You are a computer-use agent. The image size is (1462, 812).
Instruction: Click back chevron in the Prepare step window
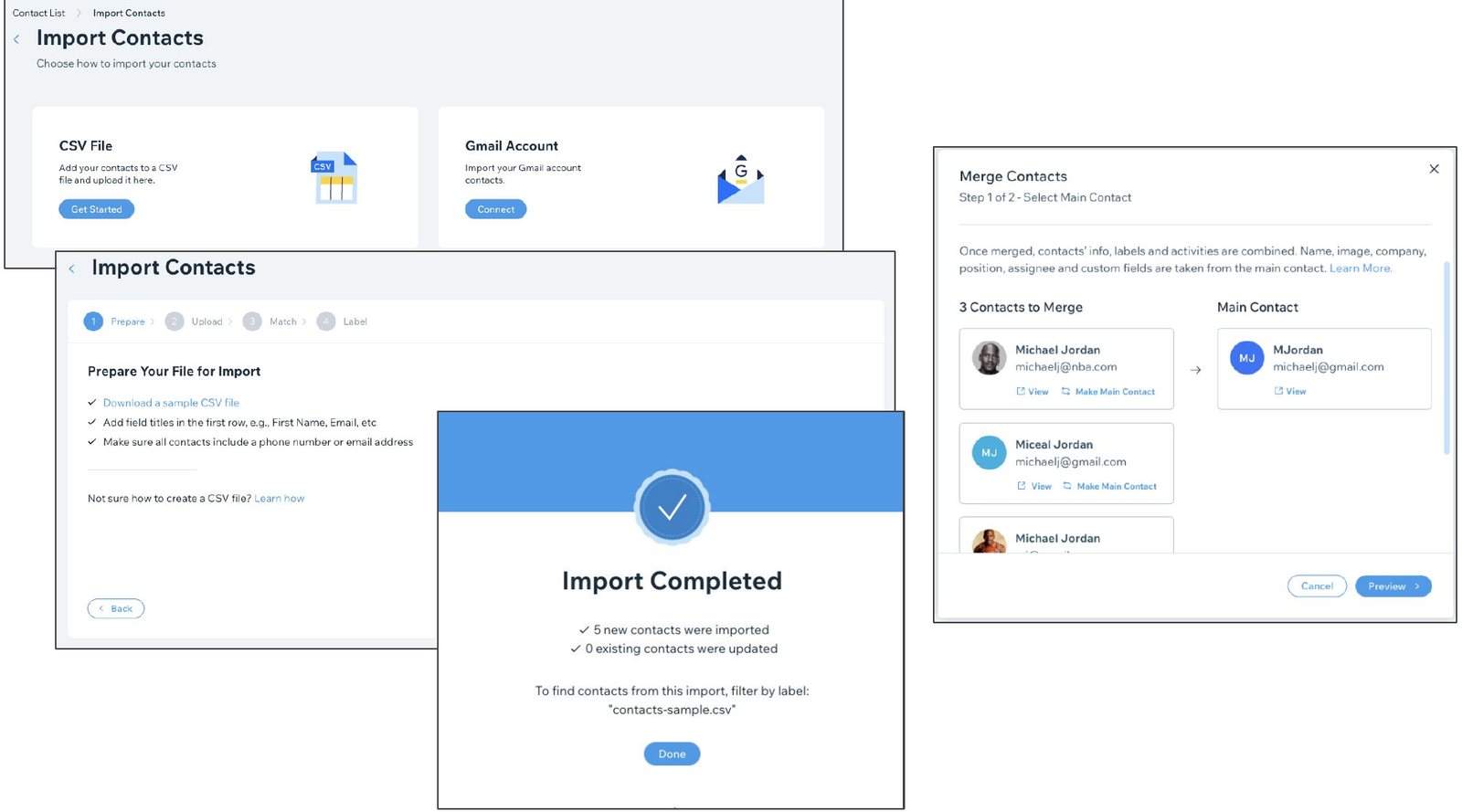coord(72,269)
